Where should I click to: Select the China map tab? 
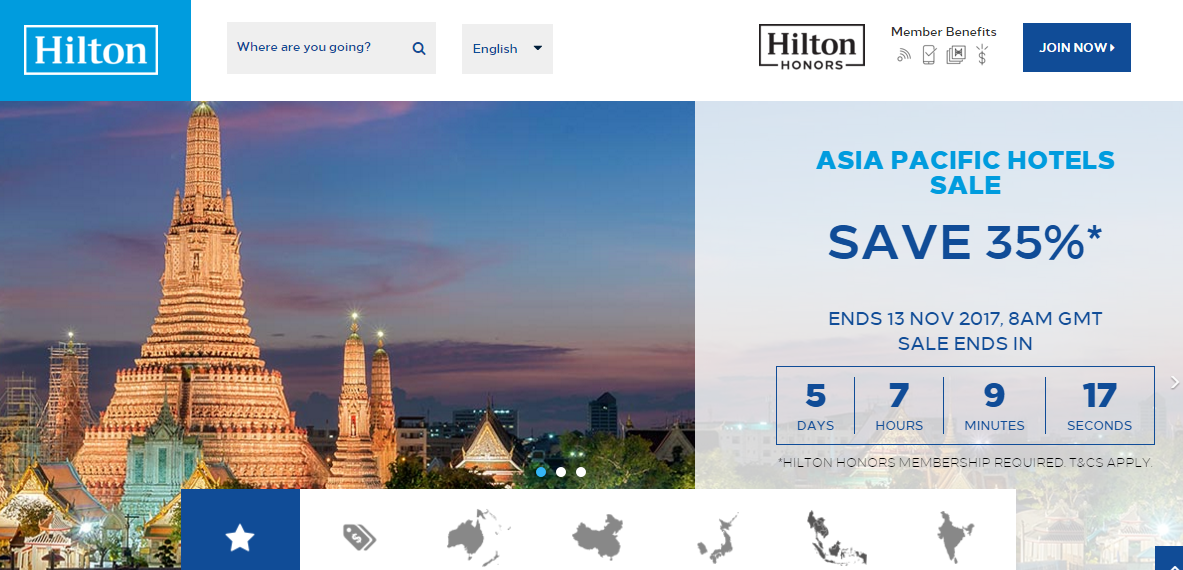[x=598, y=536]
